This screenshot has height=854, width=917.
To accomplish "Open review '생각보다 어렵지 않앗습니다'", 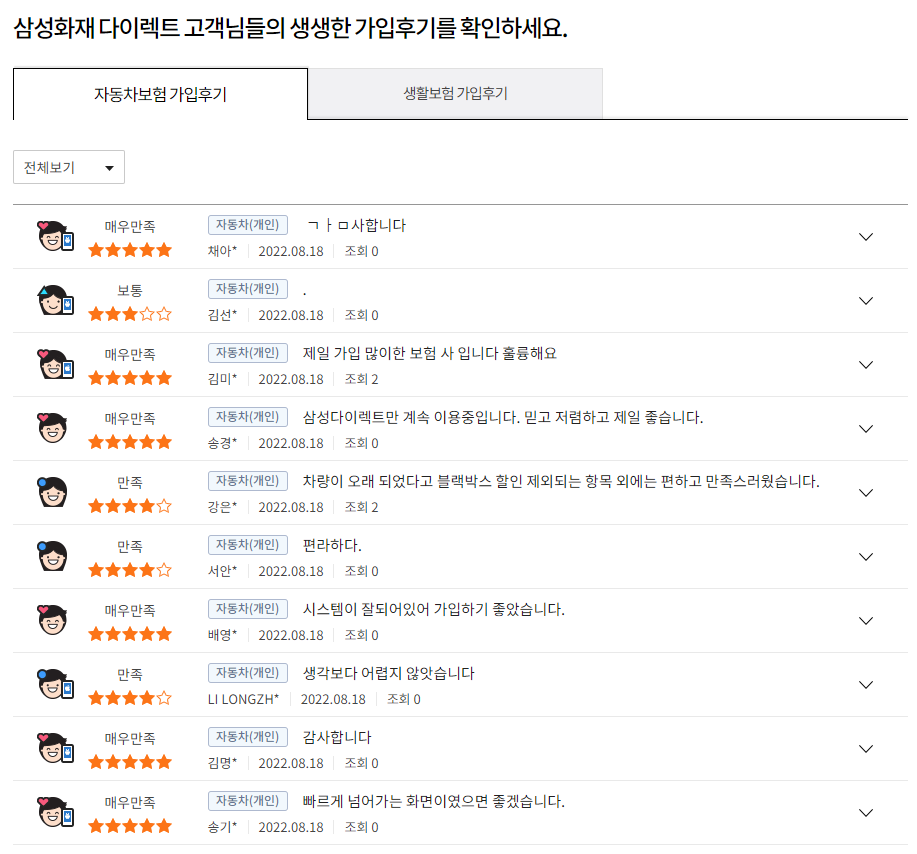I will tap(388, 673).
